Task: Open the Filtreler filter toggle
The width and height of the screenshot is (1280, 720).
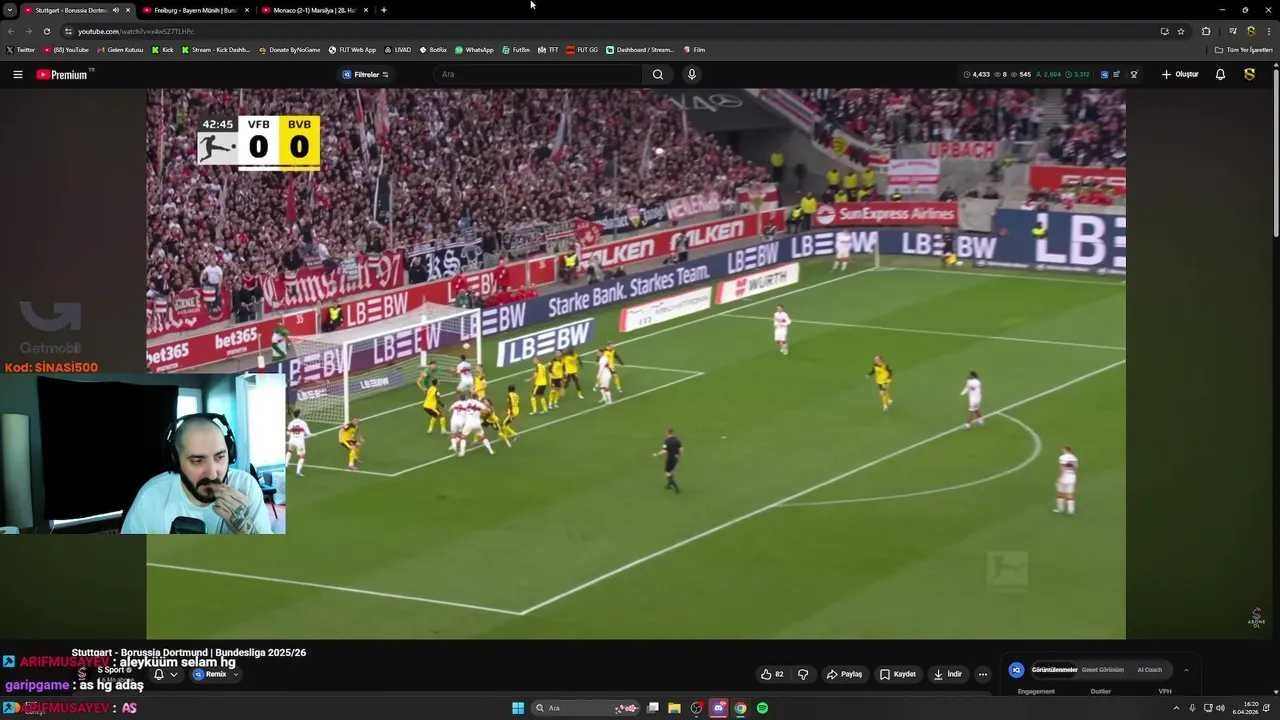Action: 366,74
